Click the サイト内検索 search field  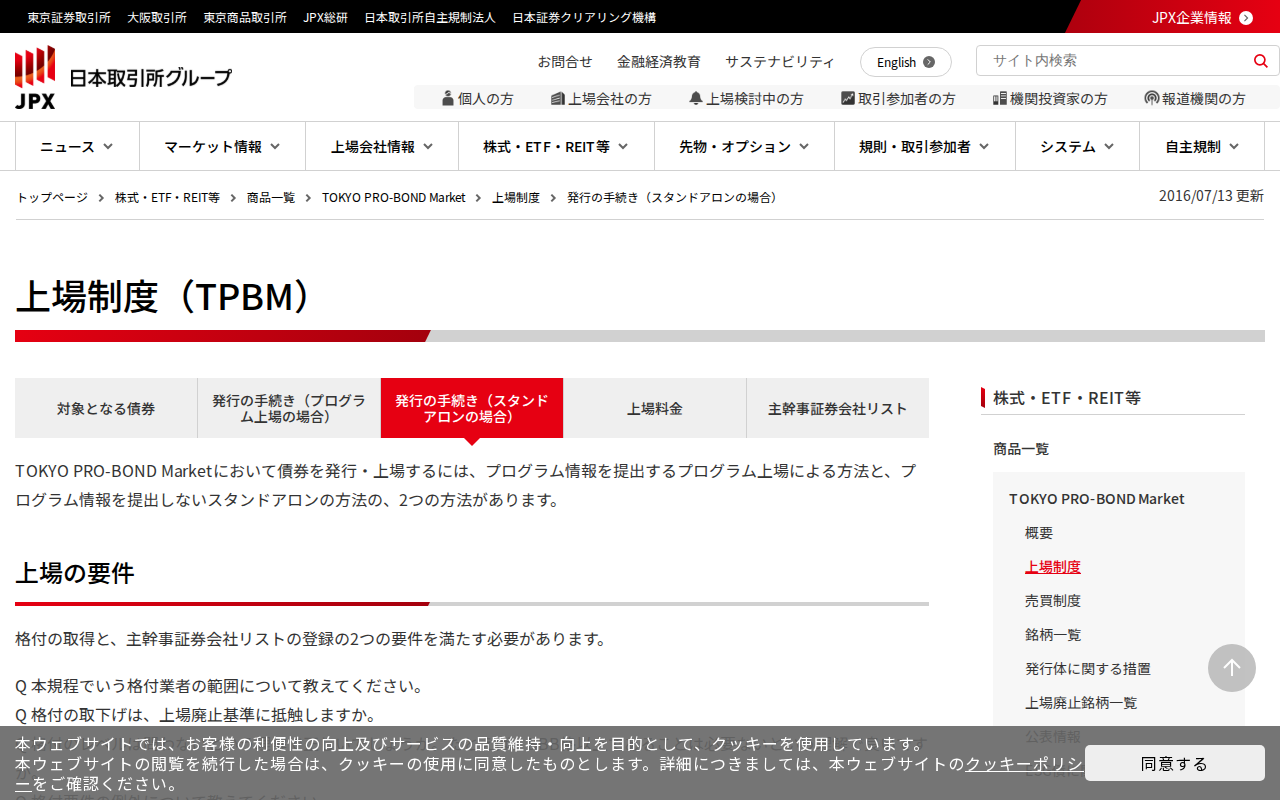click(1114, 60)
